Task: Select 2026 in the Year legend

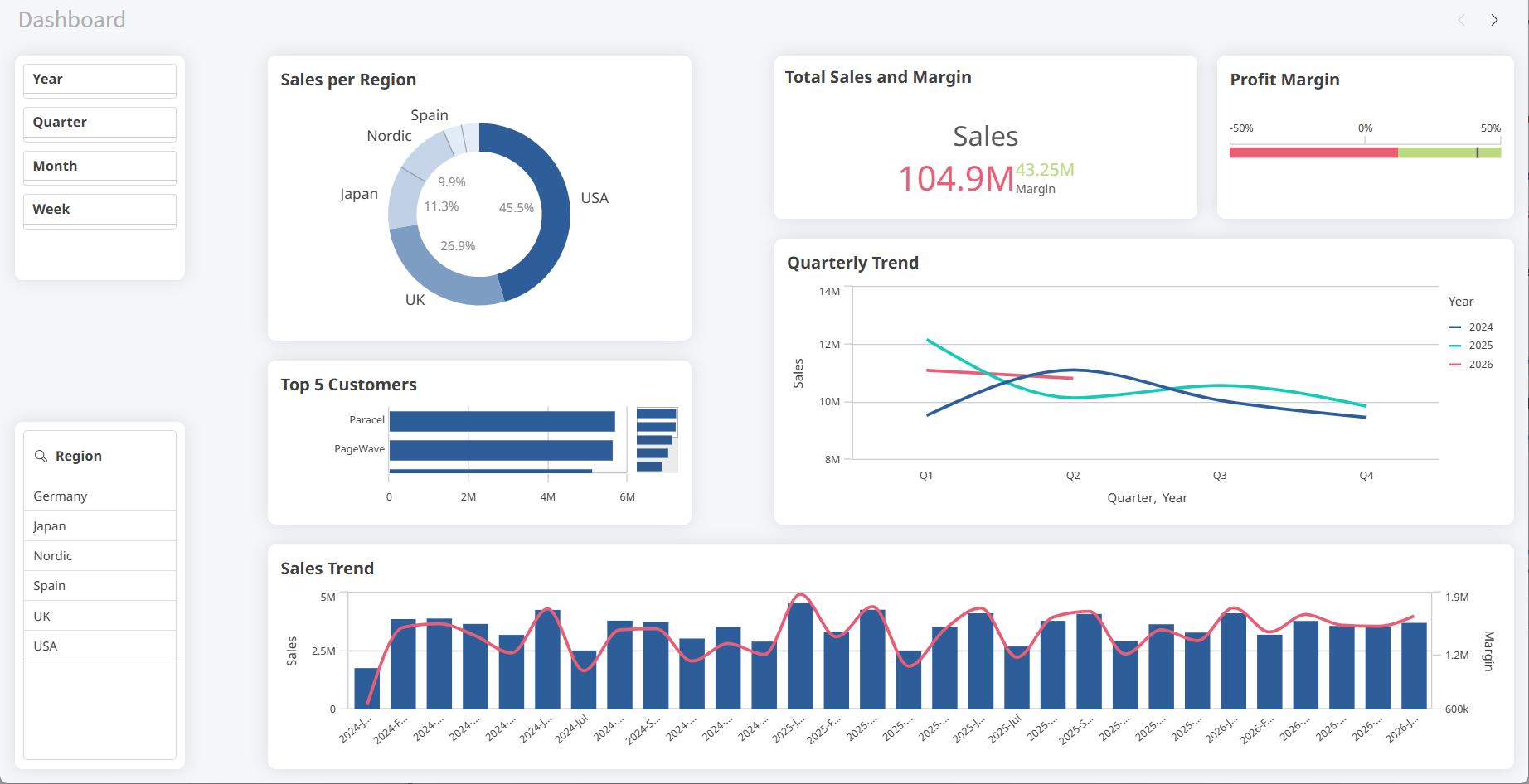Action: click(1471, 365)
